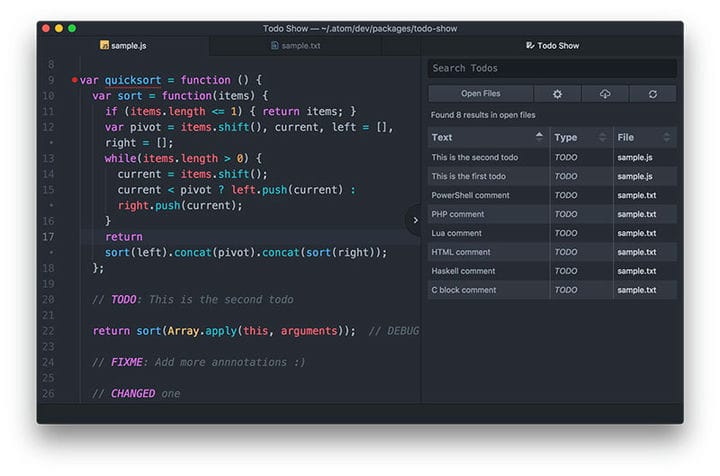Select the 'PowerShell comment' todo
This screenshot has width=720, height=476.
pos(552,195)
